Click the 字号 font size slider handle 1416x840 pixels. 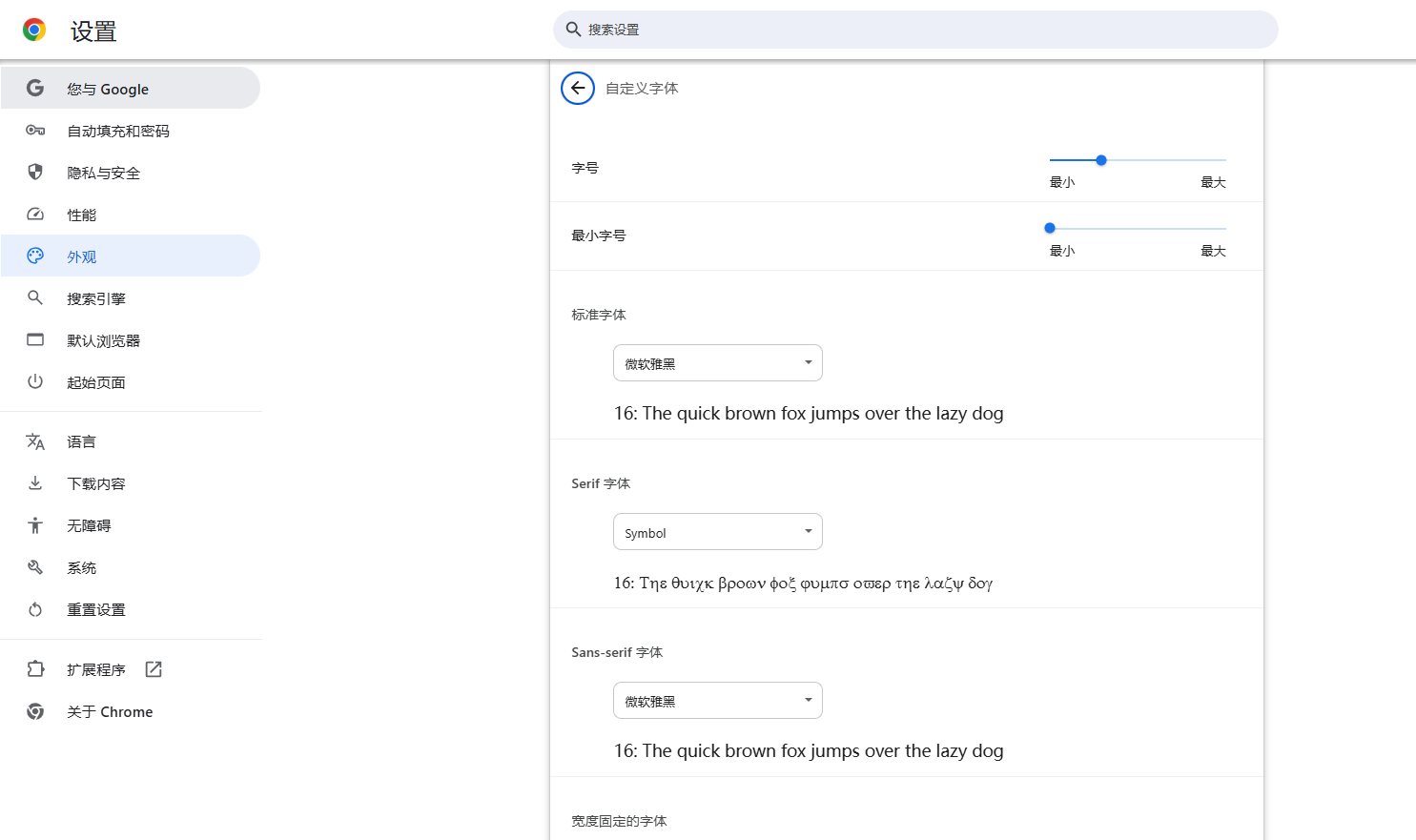coord(1101,160)
